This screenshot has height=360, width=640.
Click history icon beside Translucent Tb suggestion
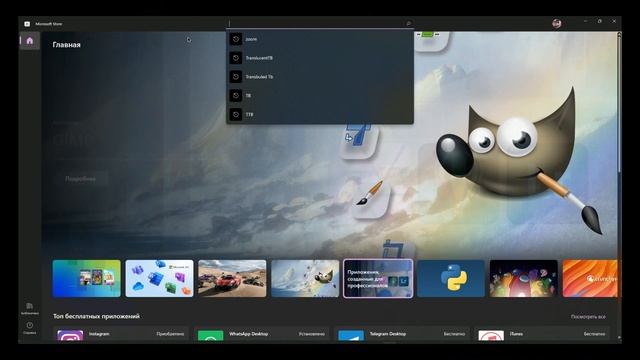(236, 77)
